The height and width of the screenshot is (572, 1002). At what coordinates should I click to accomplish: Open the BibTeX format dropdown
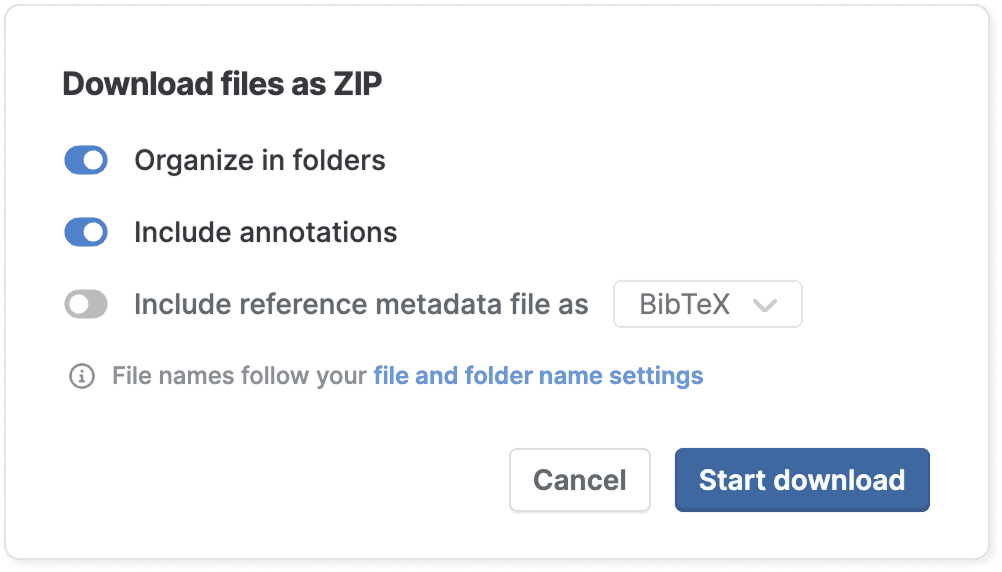tap(707, 305)
